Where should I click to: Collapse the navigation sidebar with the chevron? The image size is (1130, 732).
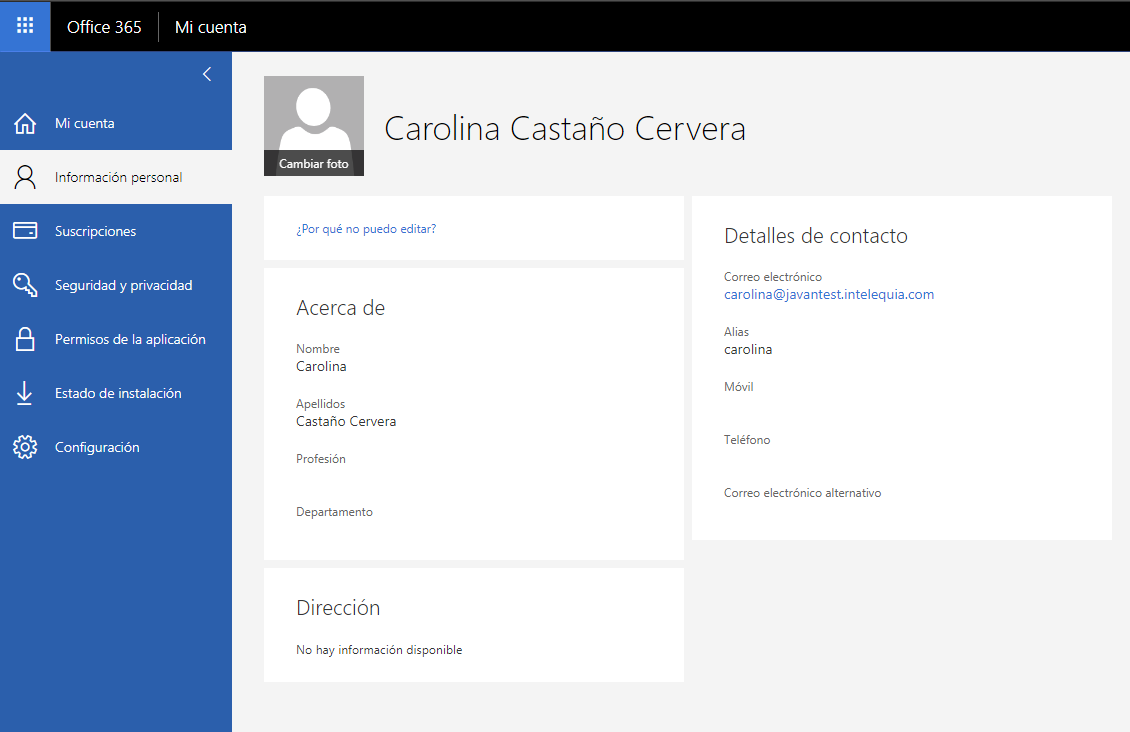coord(207,73)
